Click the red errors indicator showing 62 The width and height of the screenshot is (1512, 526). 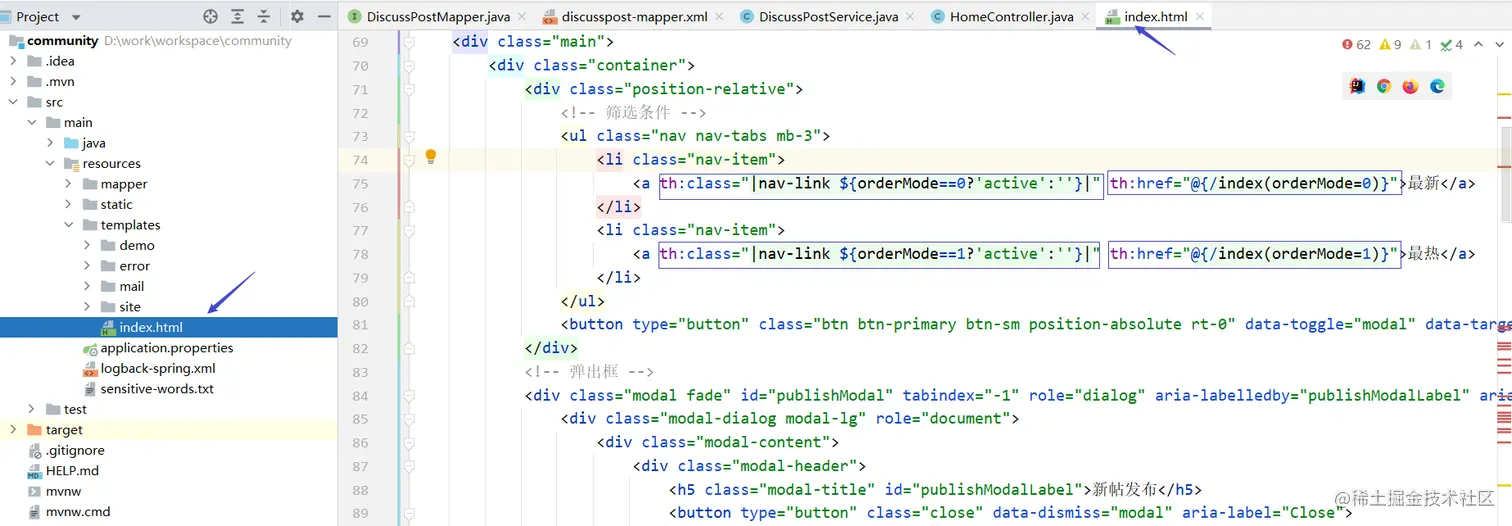pos(1356,44)
